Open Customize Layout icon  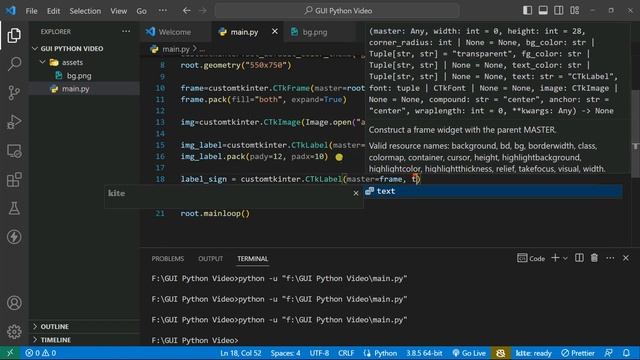point(575,11)
